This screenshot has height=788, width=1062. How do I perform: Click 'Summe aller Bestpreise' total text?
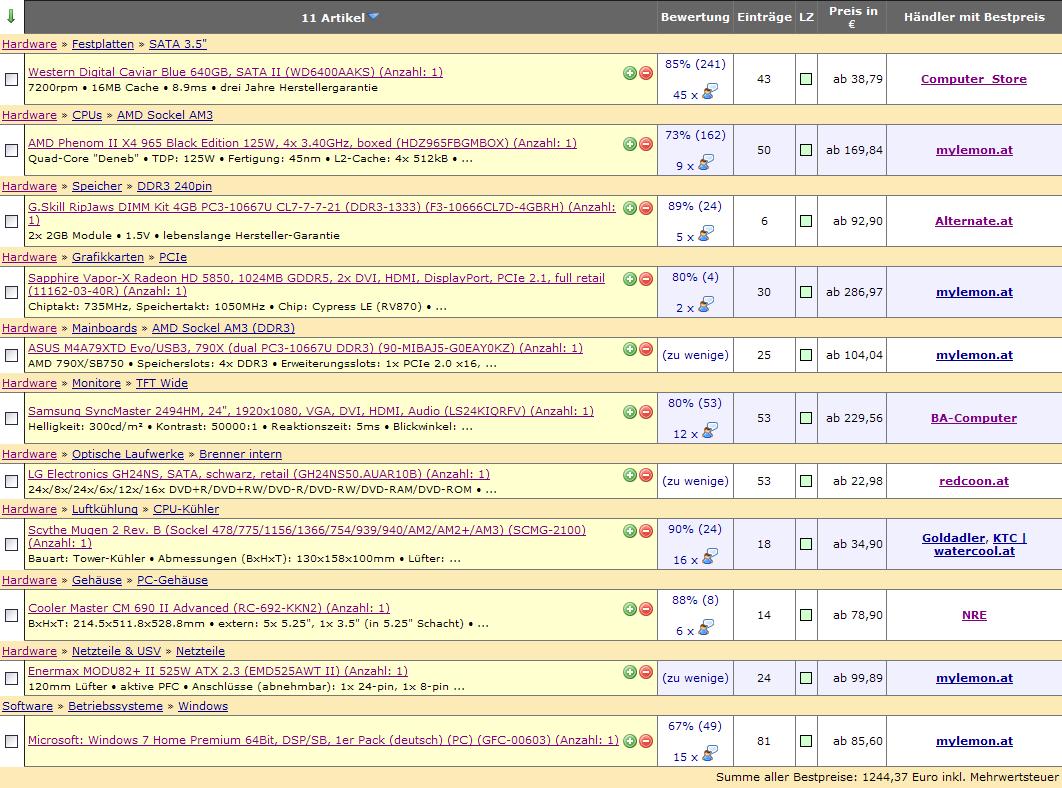pyautogui.click(x=887, y=778)
